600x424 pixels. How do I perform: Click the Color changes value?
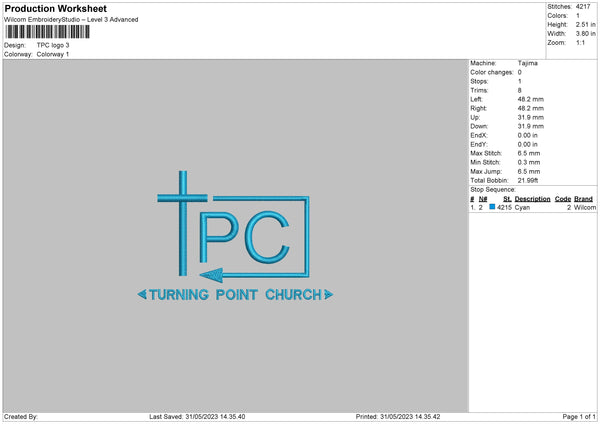[520, 72]
